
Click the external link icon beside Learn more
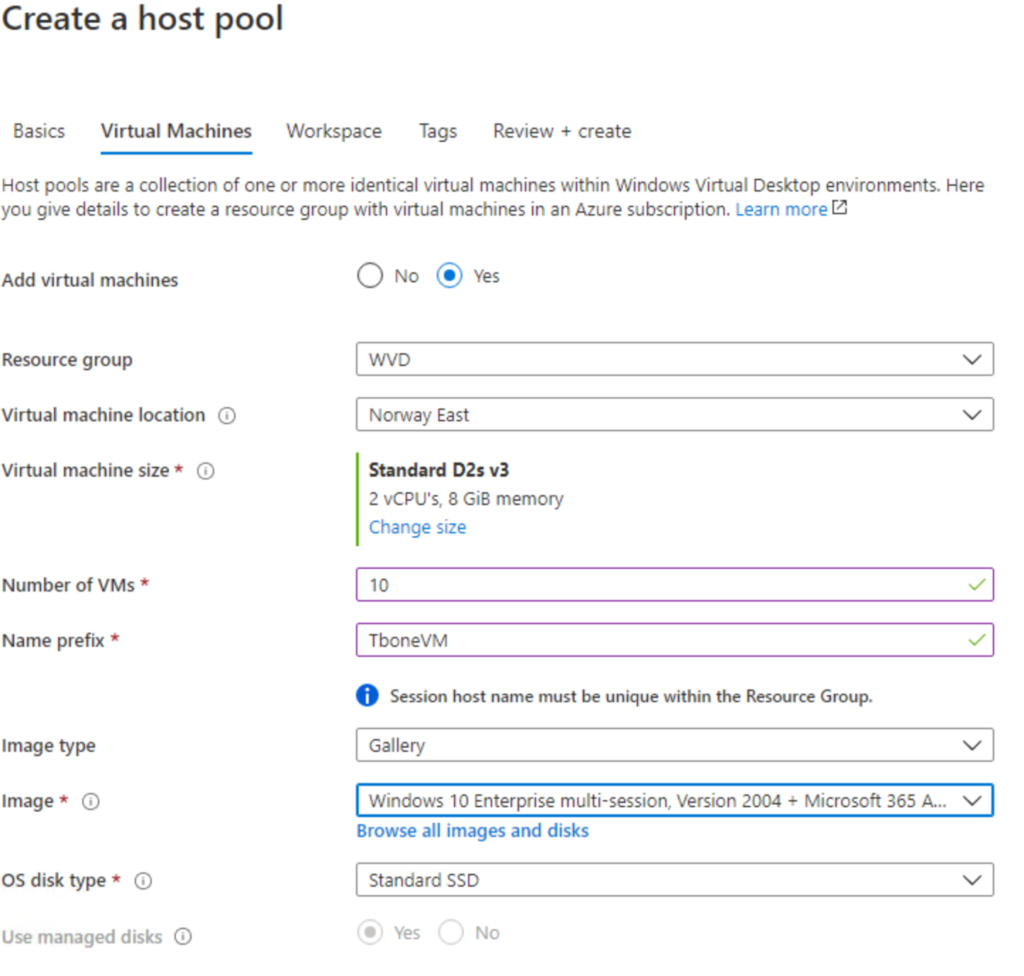pyautogui.click(x=840, y=208)
